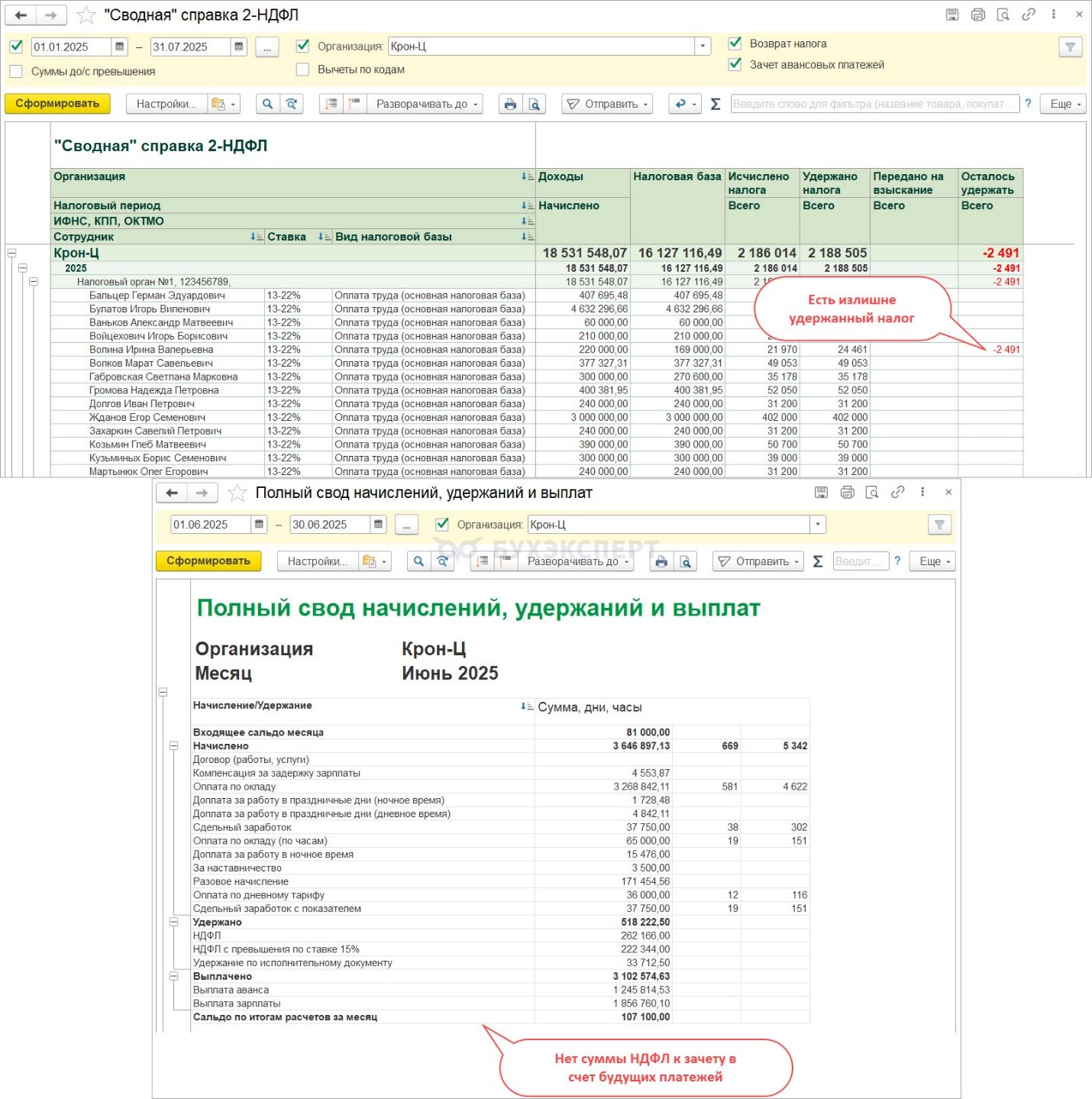Open the calendar for end date 31.07.2025
The height and width of the screenshot is (1099, 1092).
239,47
